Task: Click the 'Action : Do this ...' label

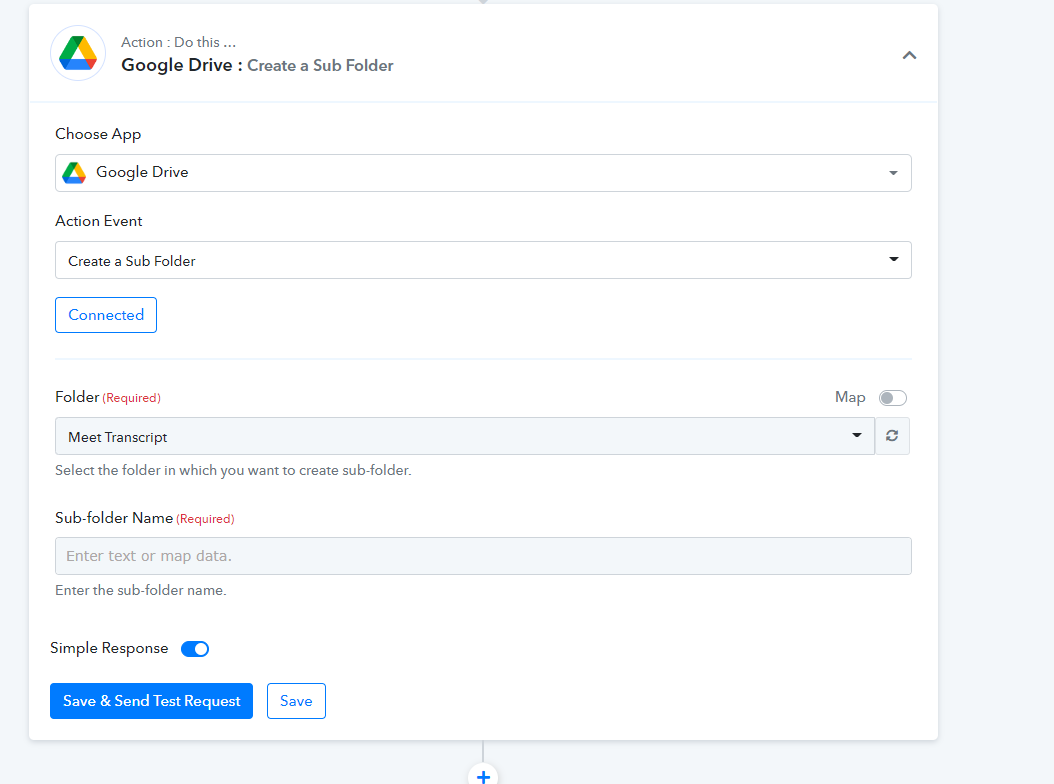Action: pyautogui.click(x=178, y=42)
